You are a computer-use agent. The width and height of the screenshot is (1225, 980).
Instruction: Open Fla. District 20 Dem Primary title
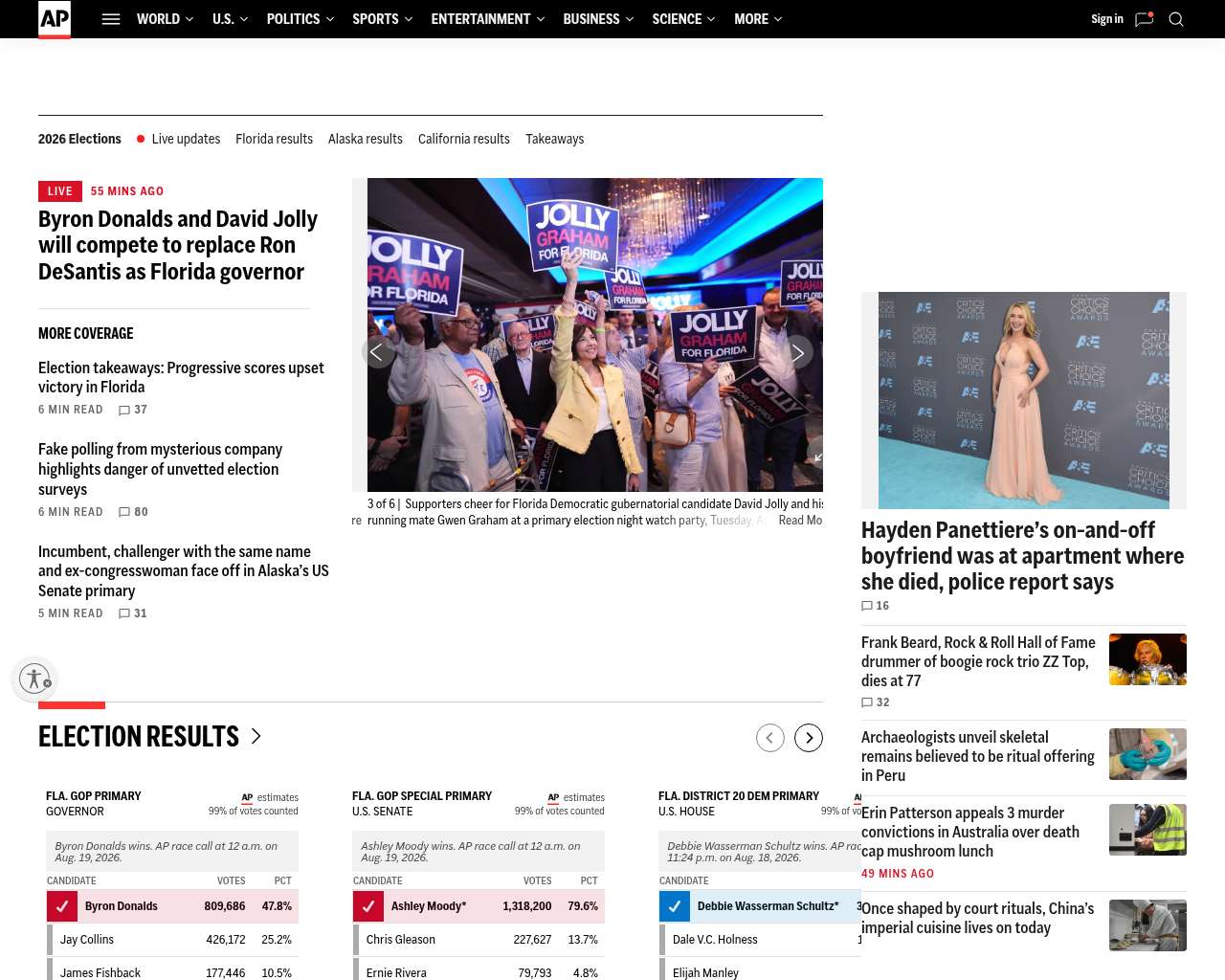(739, 804)
